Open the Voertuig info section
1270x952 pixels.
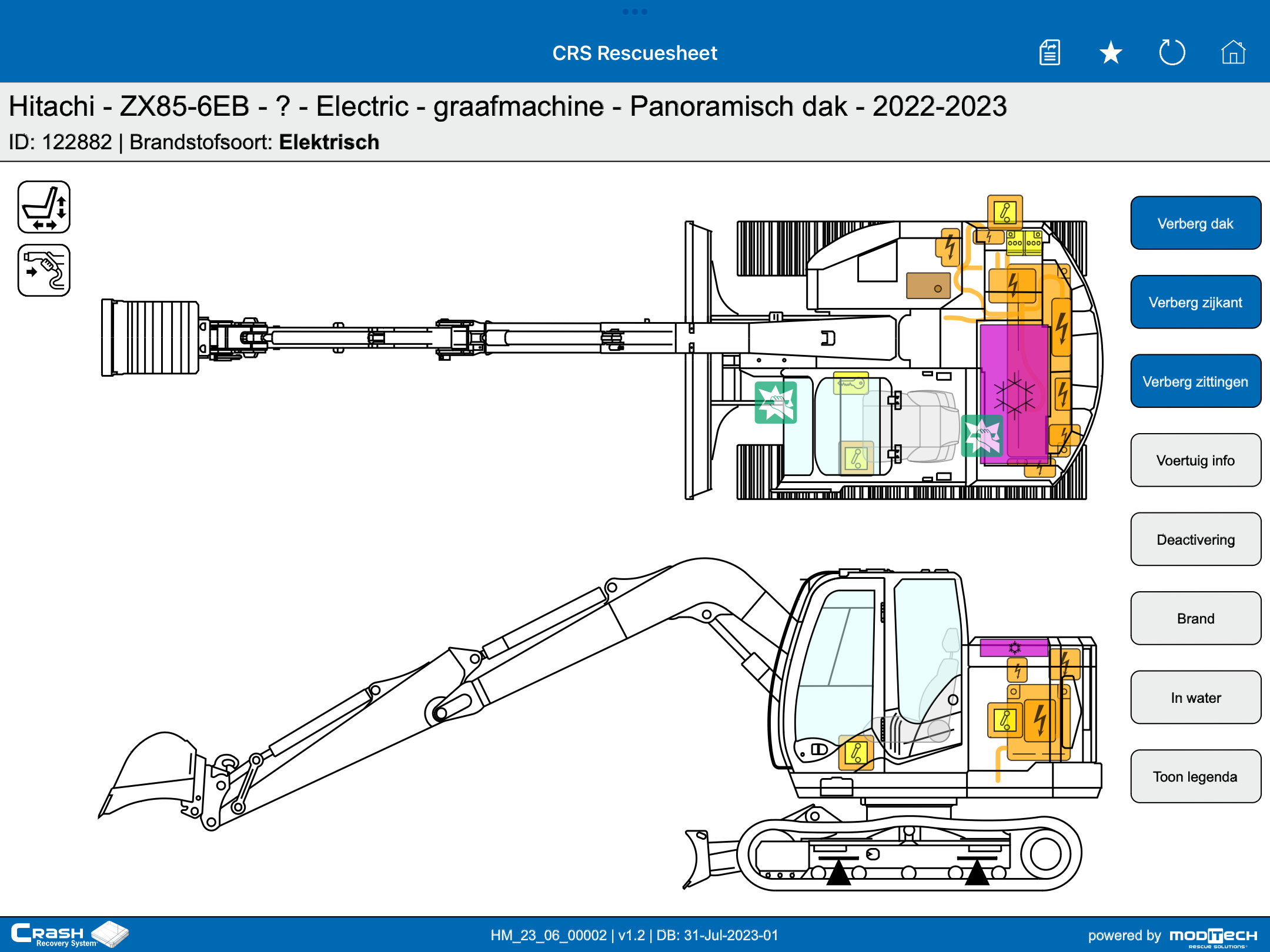1195,460
